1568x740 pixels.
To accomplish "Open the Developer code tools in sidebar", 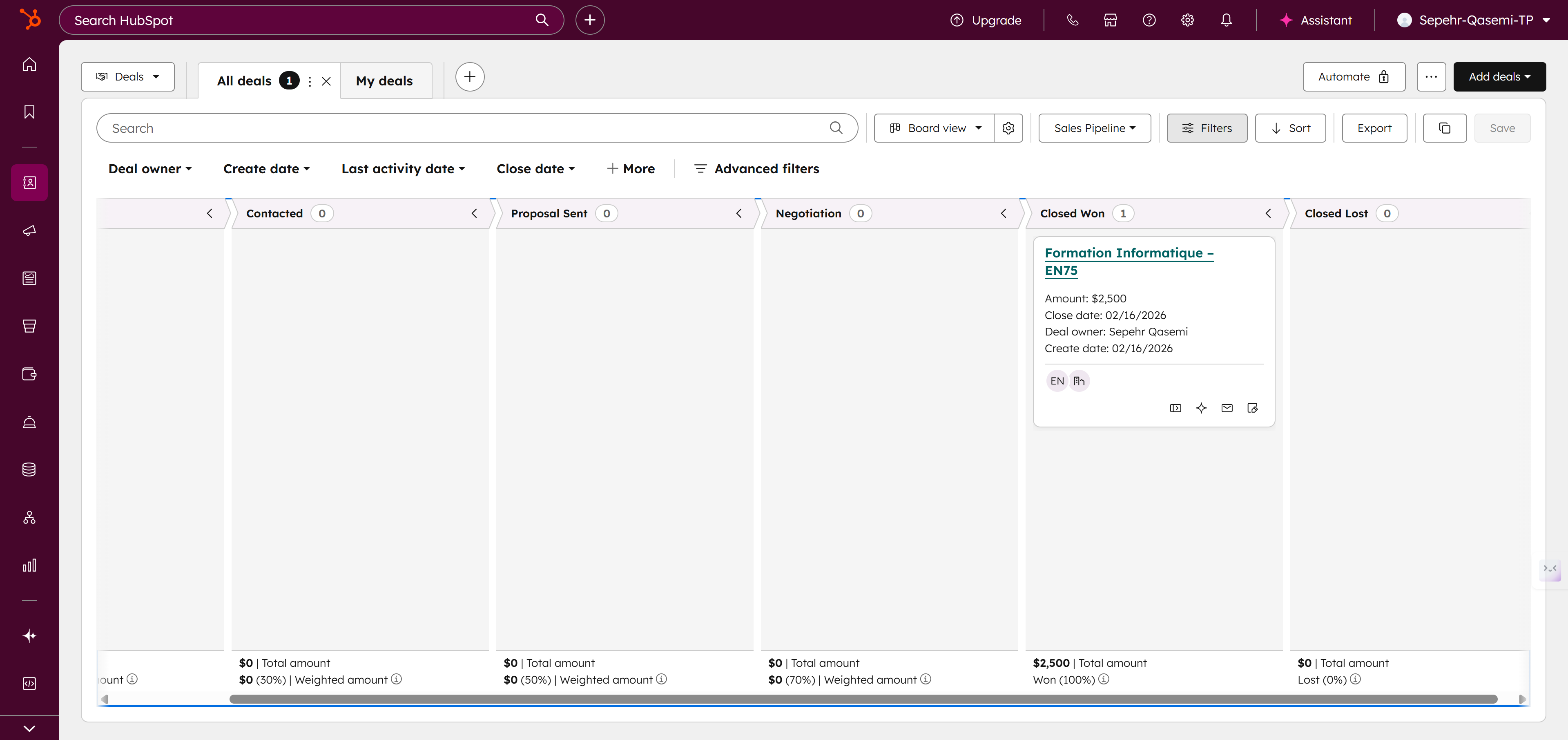I will point(29,683).
